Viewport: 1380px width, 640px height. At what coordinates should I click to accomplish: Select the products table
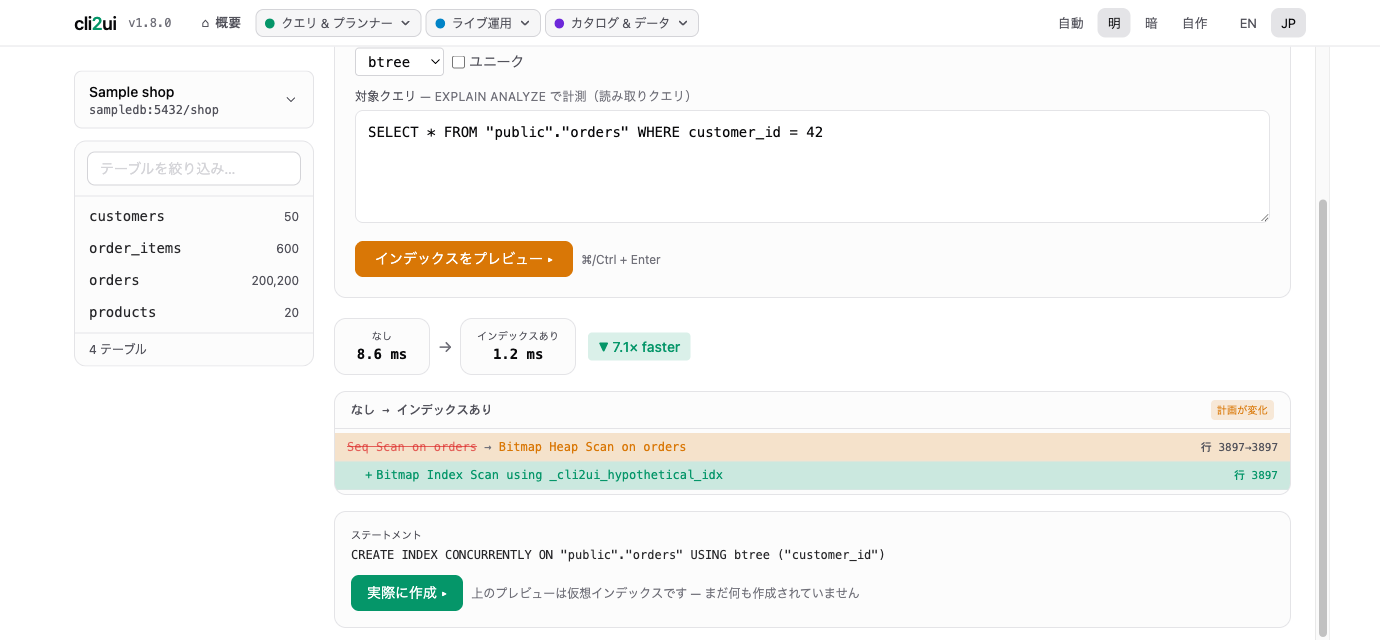click(x=194, y=312)
